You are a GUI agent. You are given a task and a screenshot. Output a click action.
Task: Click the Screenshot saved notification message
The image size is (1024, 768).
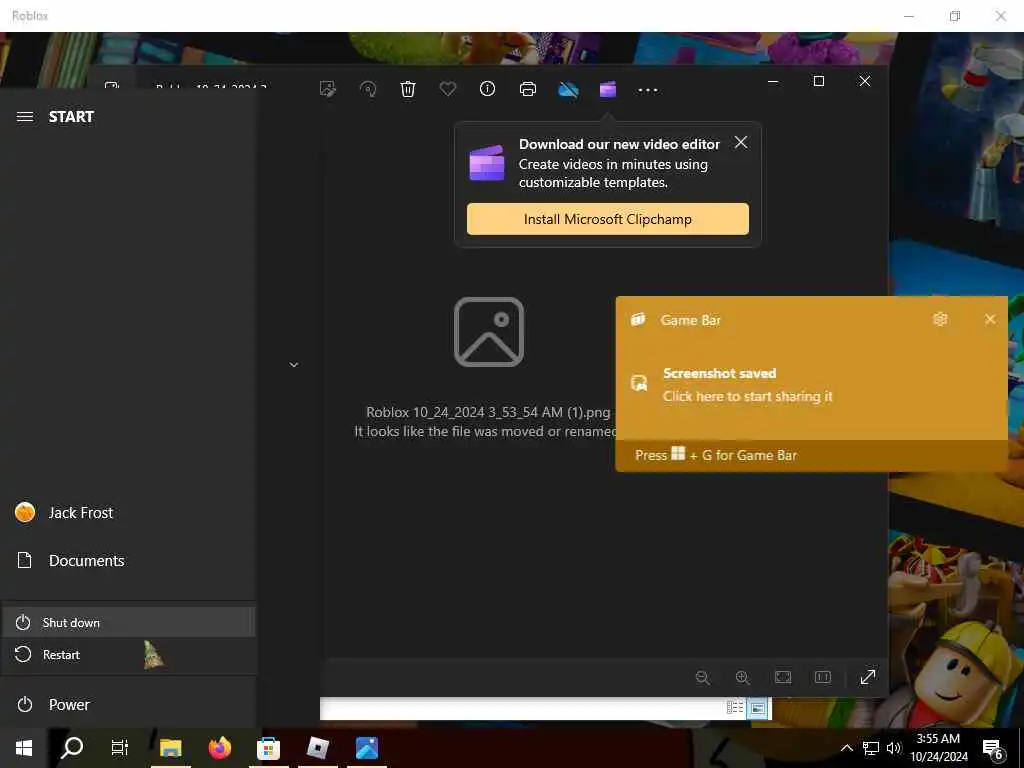(x=748, y=385)
